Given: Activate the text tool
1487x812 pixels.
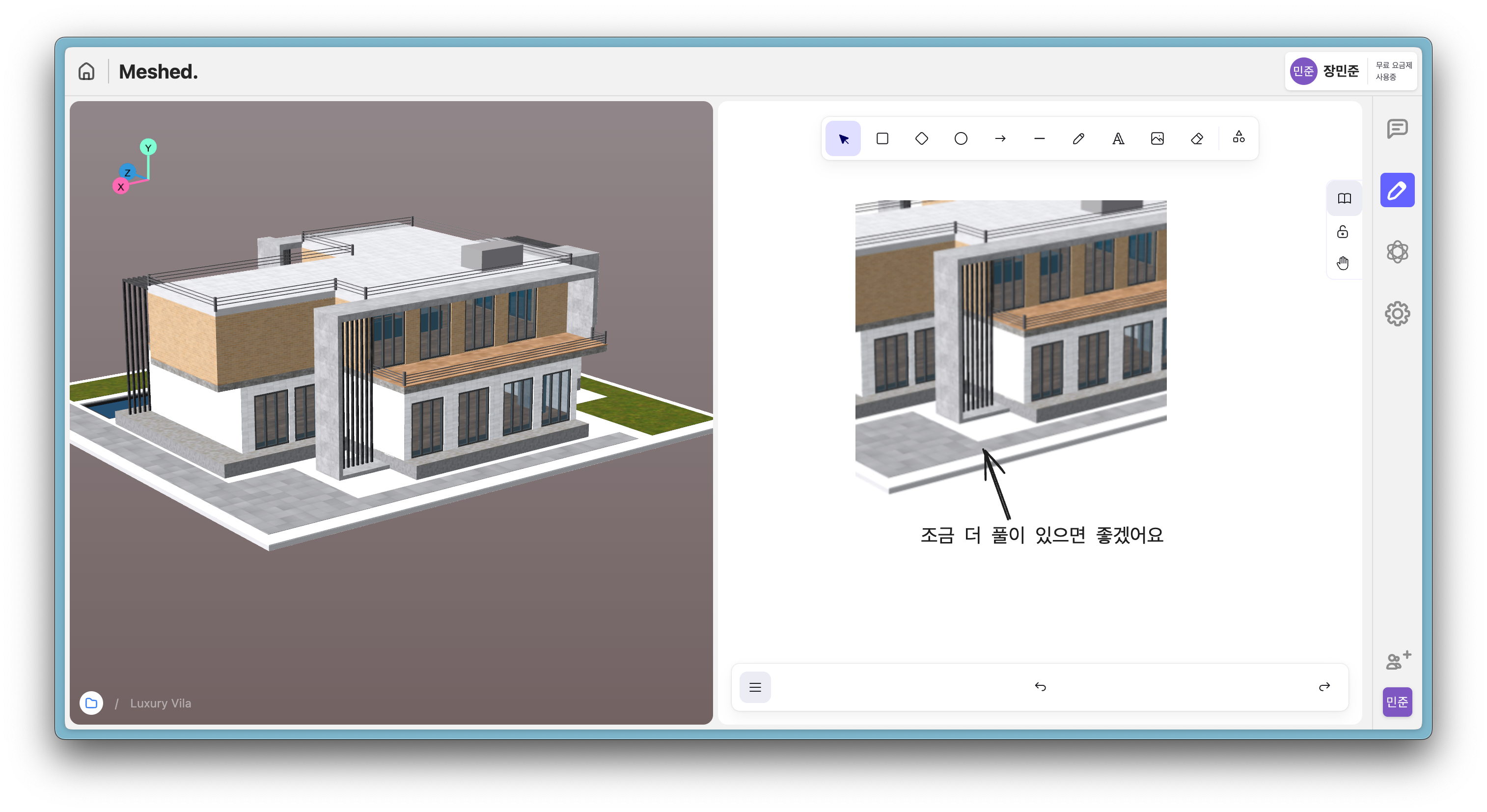Looking at the screenshot, I should tap(1118, 138).
